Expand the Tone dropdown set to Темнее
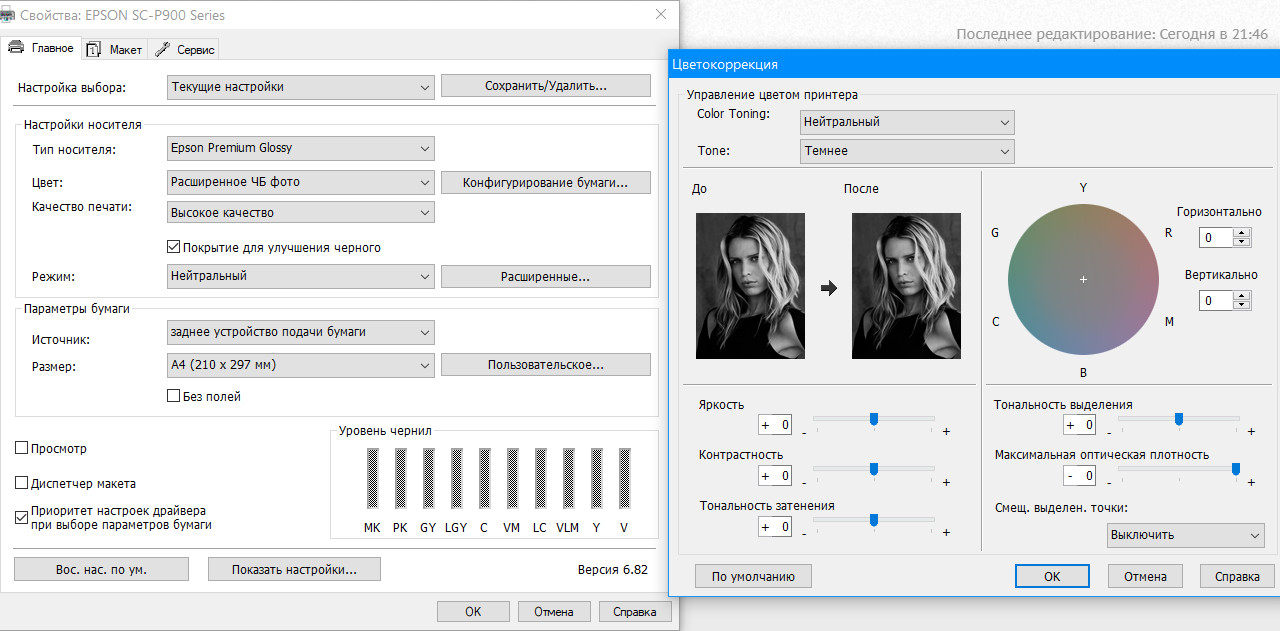 pyautogui.click(x=907, y=151)
